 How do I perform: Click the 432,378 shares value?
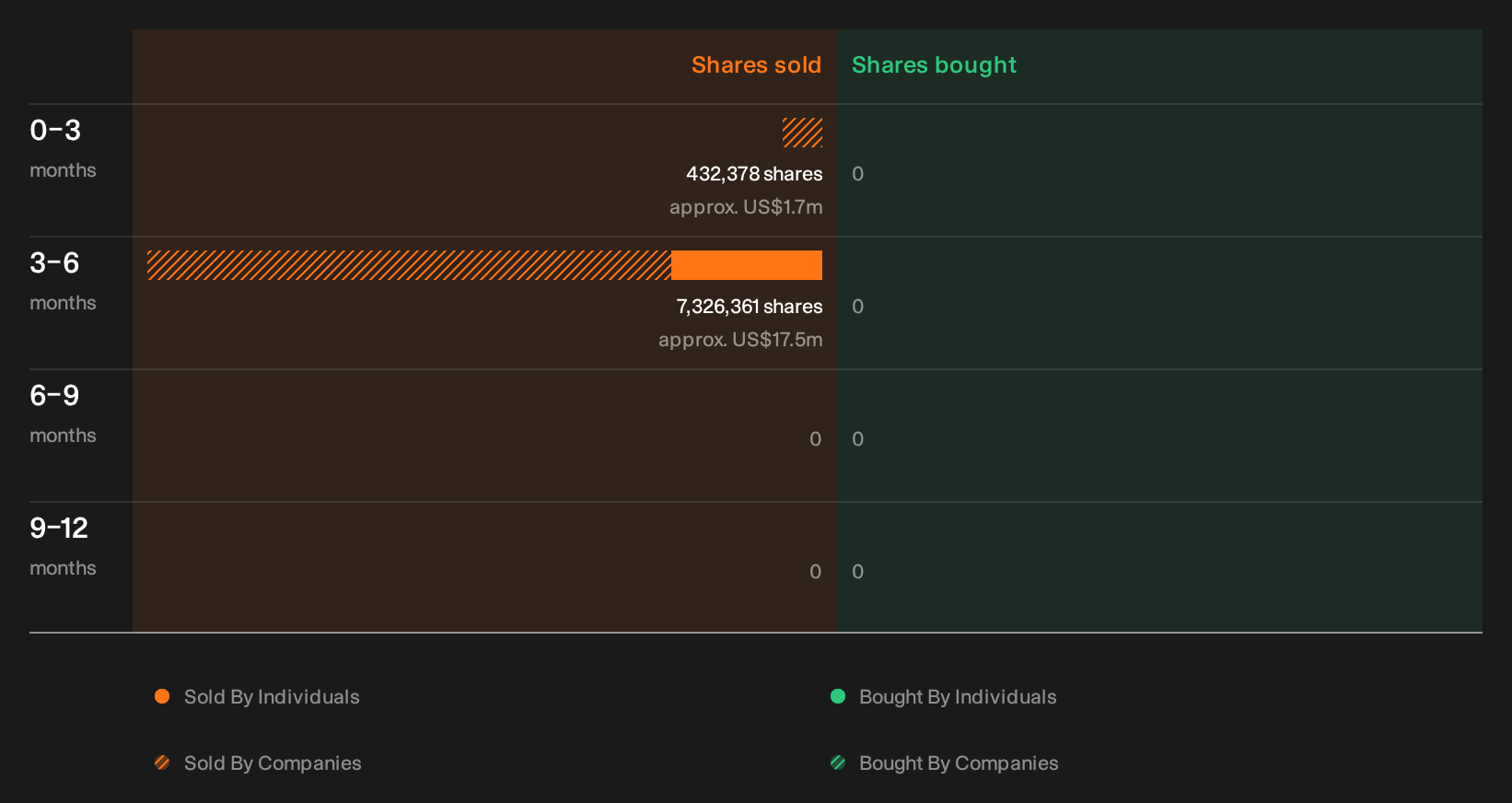click(x=754, y=174)
